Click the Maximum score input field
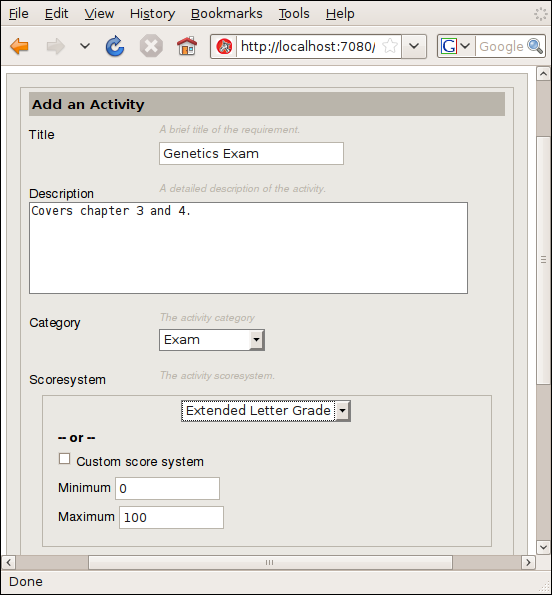 [x=171, y=517]
